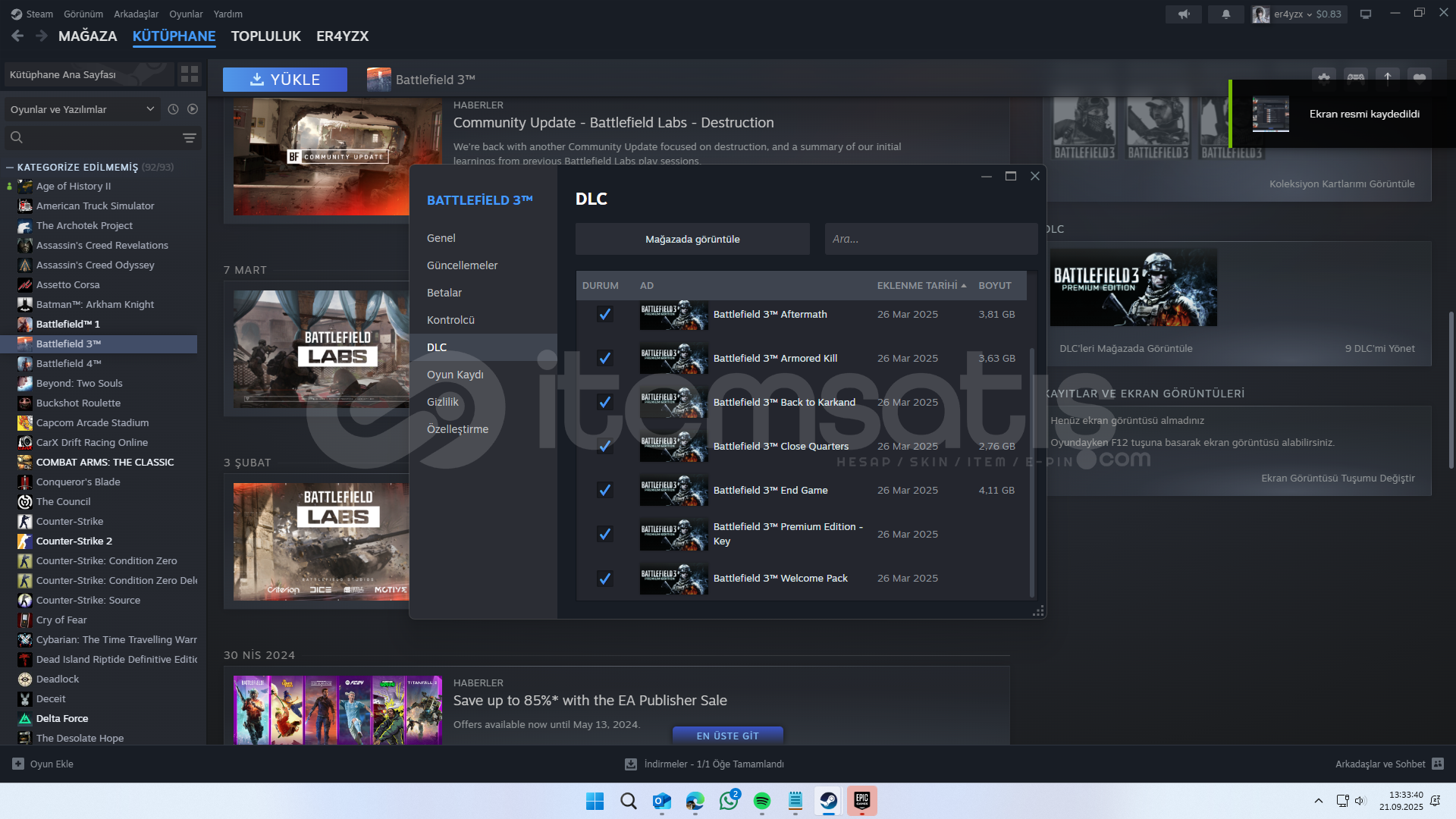Click Ekran Görüntüsü Tuşumu Değiştir link
This screenshot has height=819, width=1456.
(x=1338, y=478)
